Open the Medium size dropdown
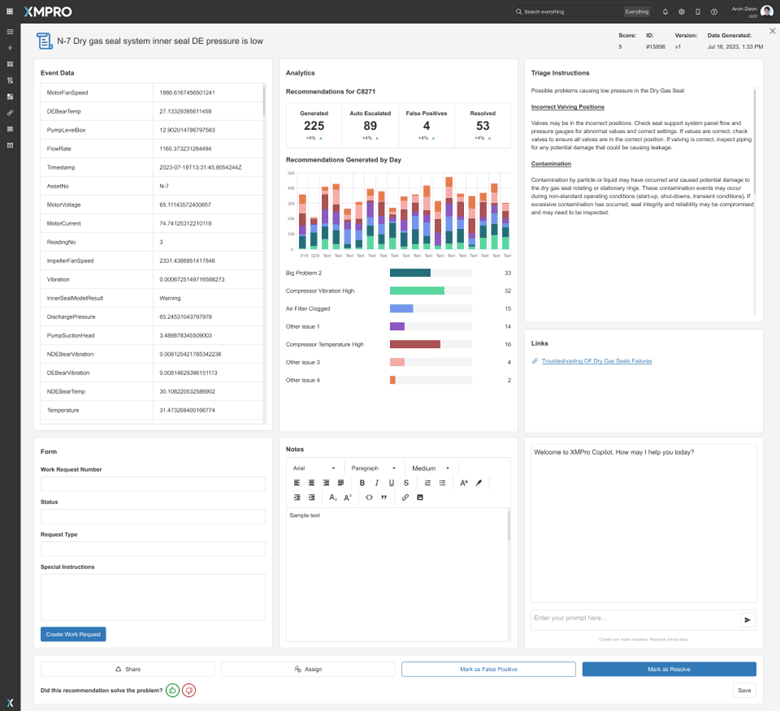 pyautogui.click(x=431, y=468)
